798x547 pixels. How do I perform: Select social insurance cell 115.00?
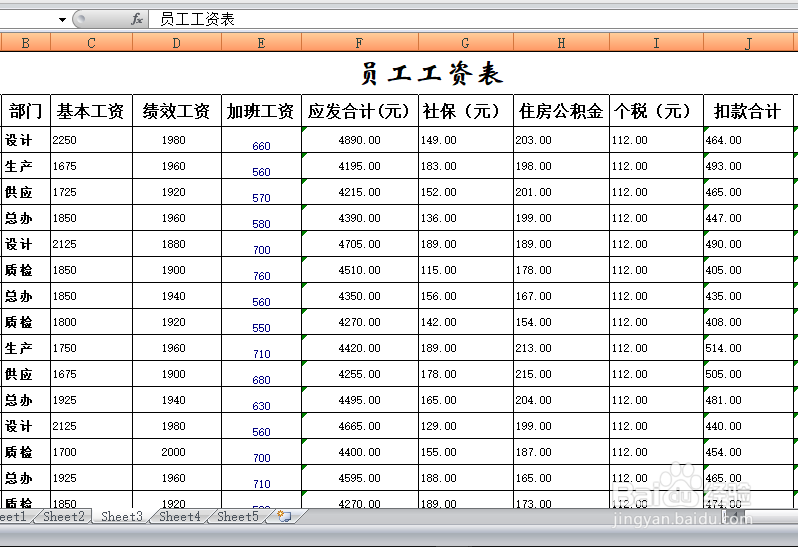click(466, 270)
